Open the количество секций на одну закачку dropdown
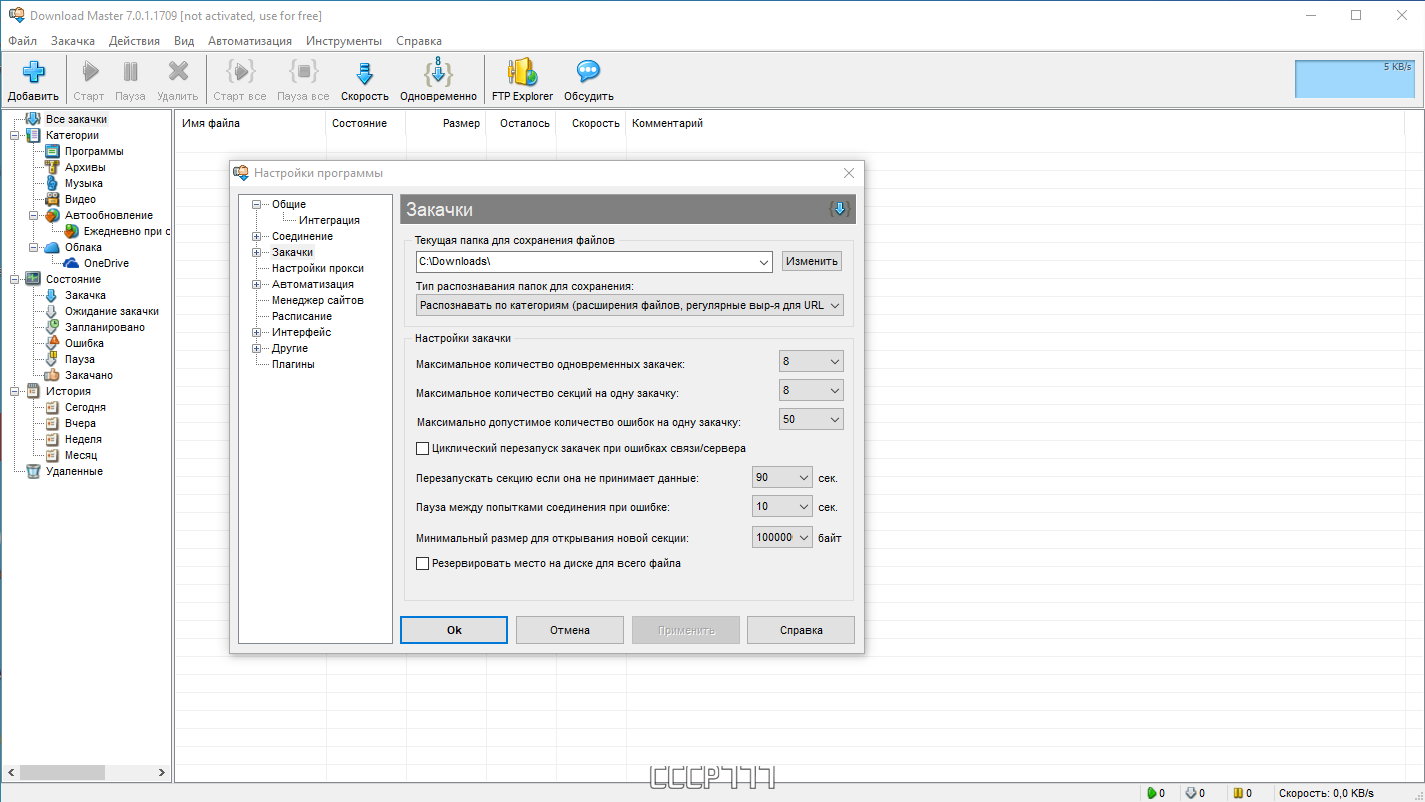Image resolution: width=1425 pixels, height=802 pixels. 811,390
